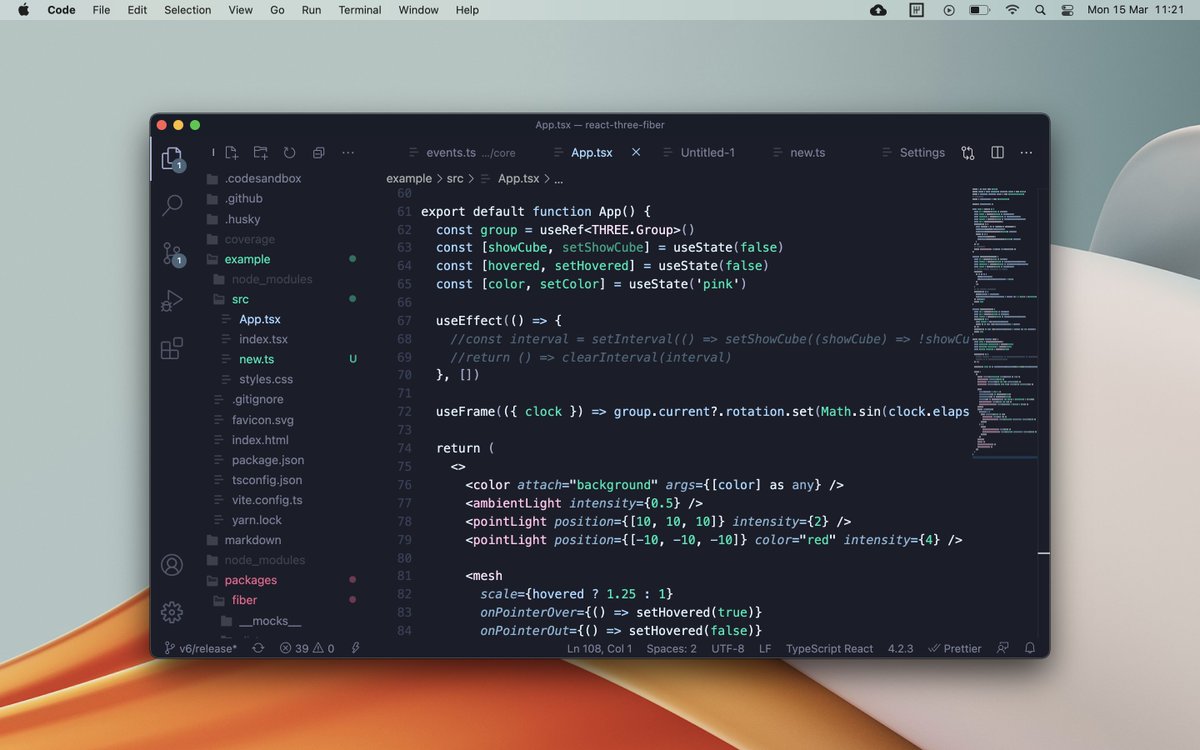Open changes compare icon in editor toolbar
Image resolution: width=1200 pixels, height=750 pixels.
968,153
